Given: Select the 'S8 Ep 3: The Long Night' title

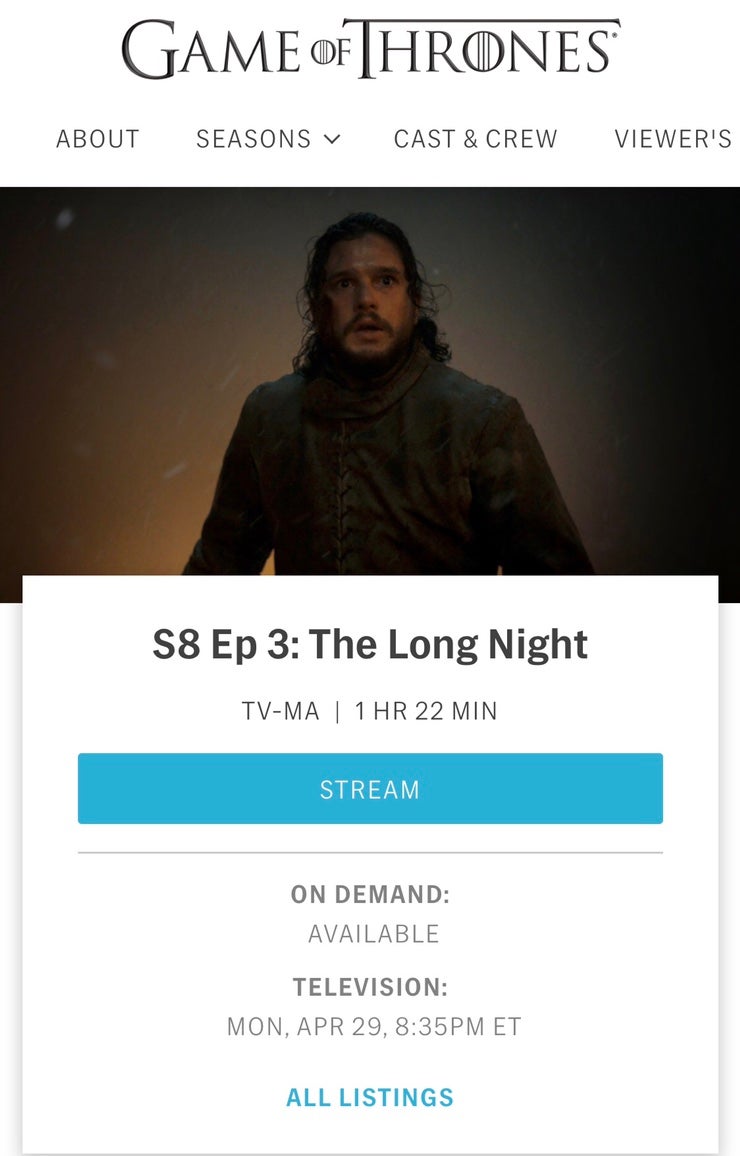Looking at the screenshot, I should [x=370, y=644].
